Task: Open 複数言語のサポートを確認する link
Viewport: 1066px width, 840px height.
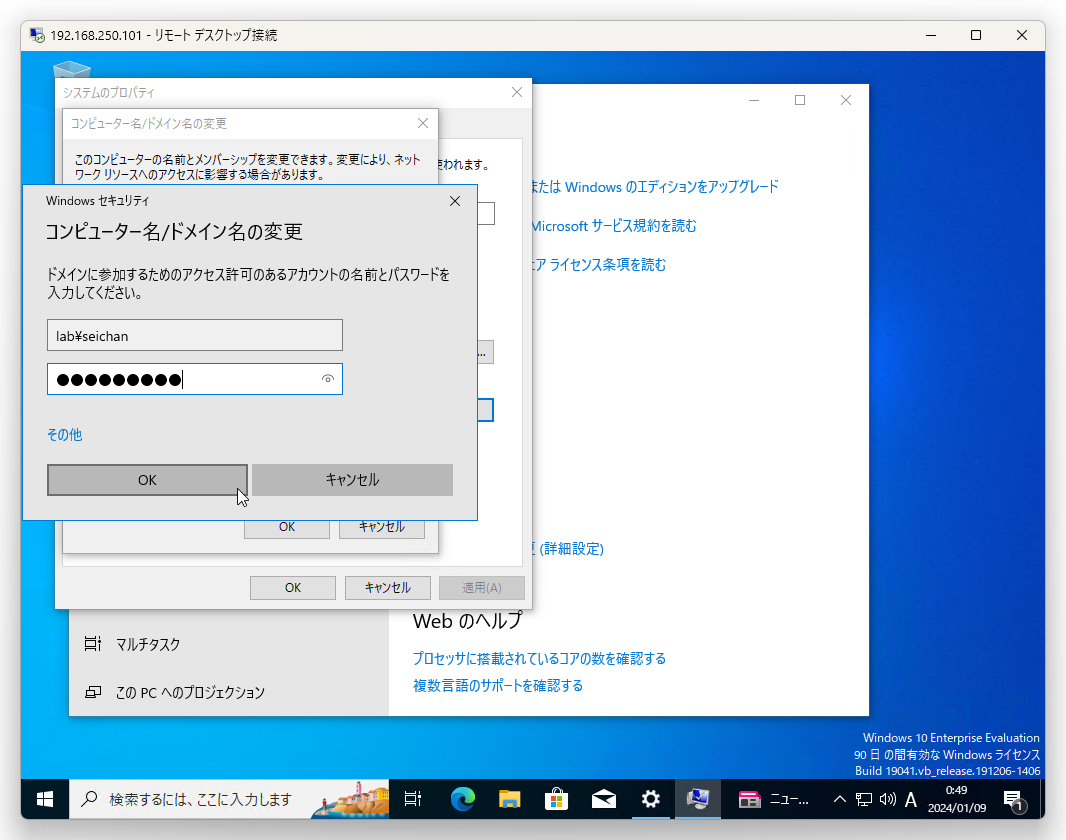Action: [498, 685]
